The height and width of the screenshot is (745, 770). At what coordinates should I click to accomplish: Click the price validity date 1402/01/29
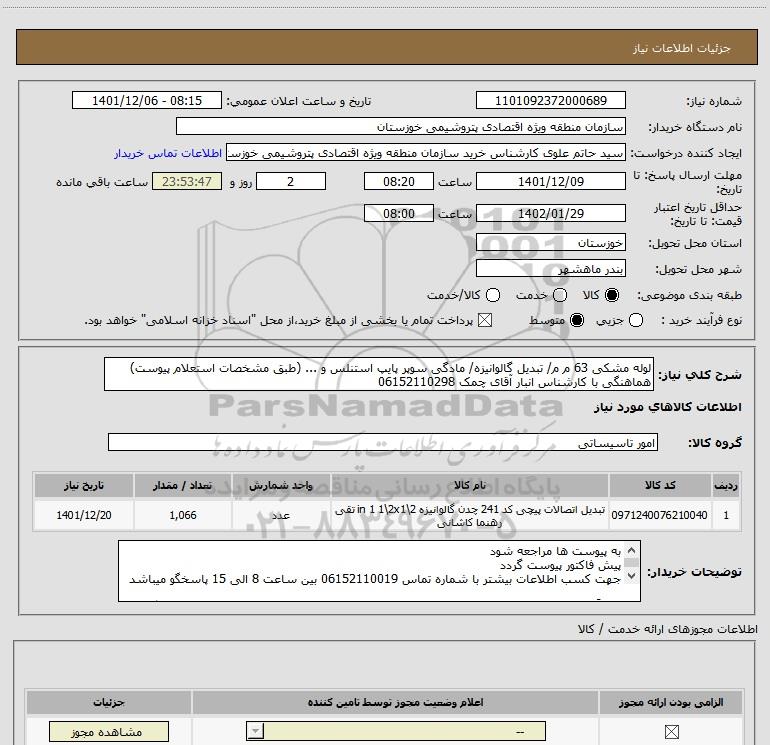click(x=550, y=214)
